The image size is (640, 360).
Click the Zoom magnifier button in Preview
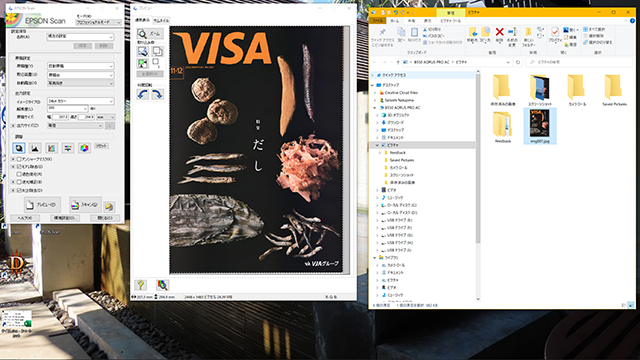[150, 33]
